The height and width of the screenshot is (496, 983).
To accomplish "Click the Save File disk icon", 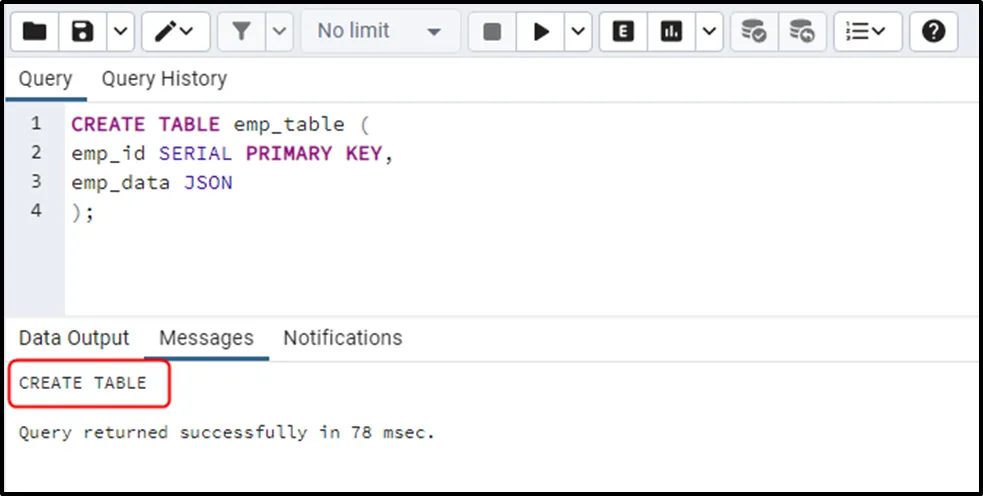I will pyautogui.click(x=83, y=32).
